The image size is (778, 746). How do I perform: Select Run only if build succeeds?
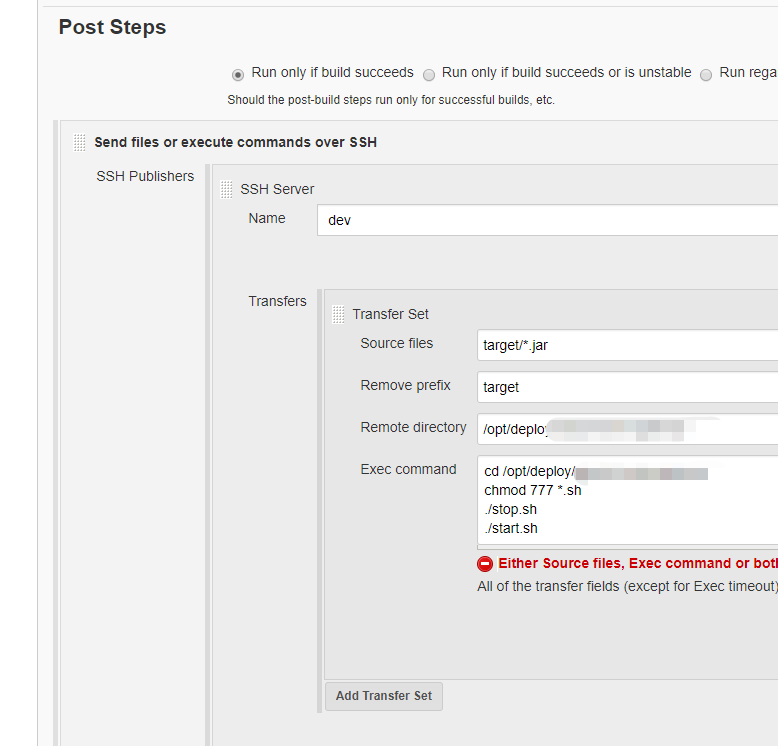[x=237, y=74]
